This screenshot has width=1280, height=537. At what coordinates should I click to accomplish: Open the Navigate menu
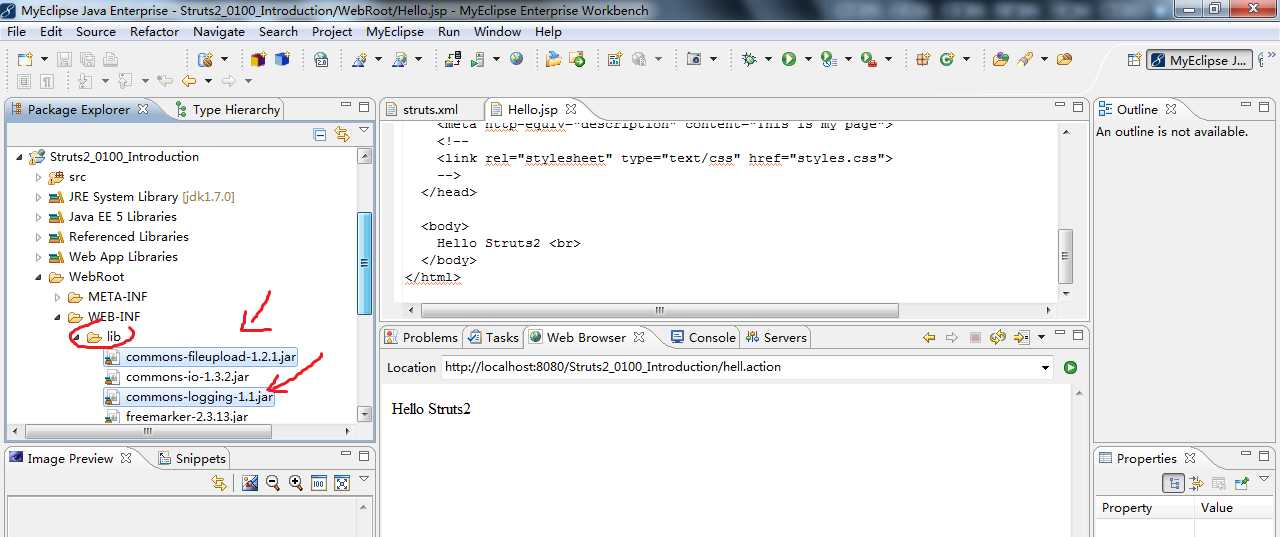coord(219,31)
